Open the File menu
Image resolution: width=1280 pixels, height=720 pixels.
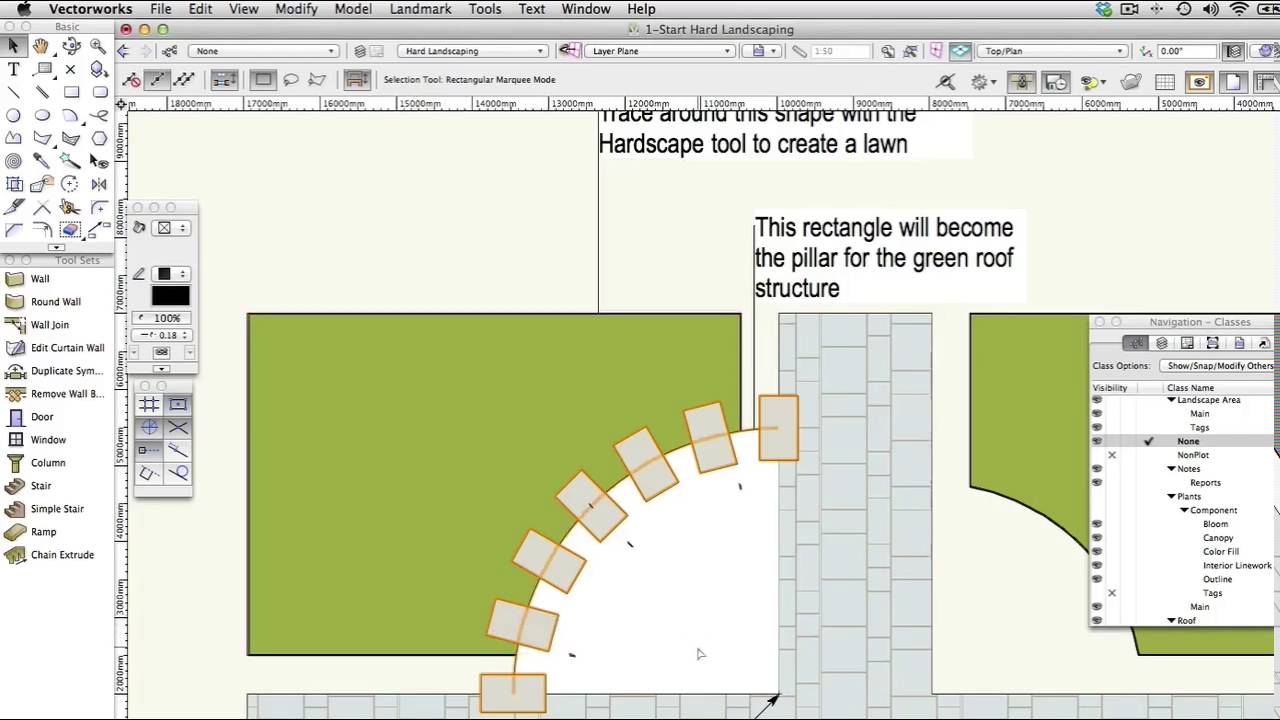pyautogui.click(x=160, y=9)
